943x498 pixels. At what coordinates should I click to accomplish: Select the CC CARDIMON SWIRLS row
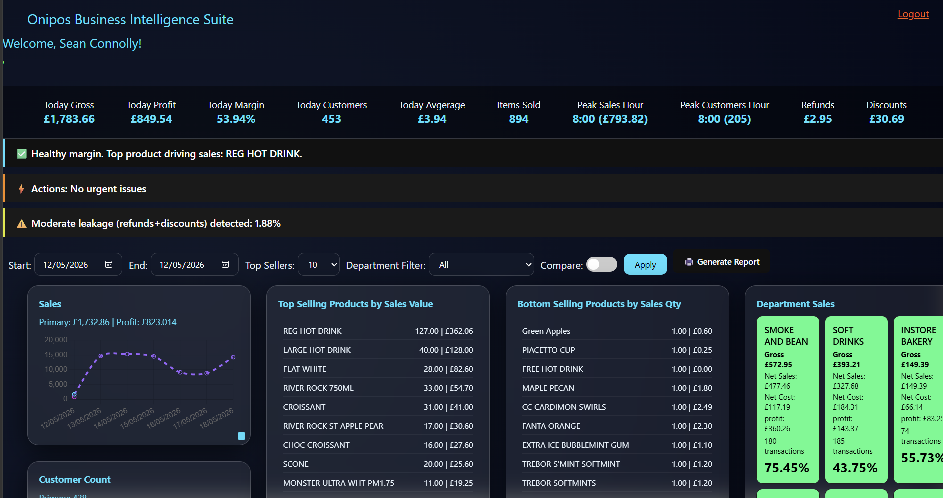point(617,407)
